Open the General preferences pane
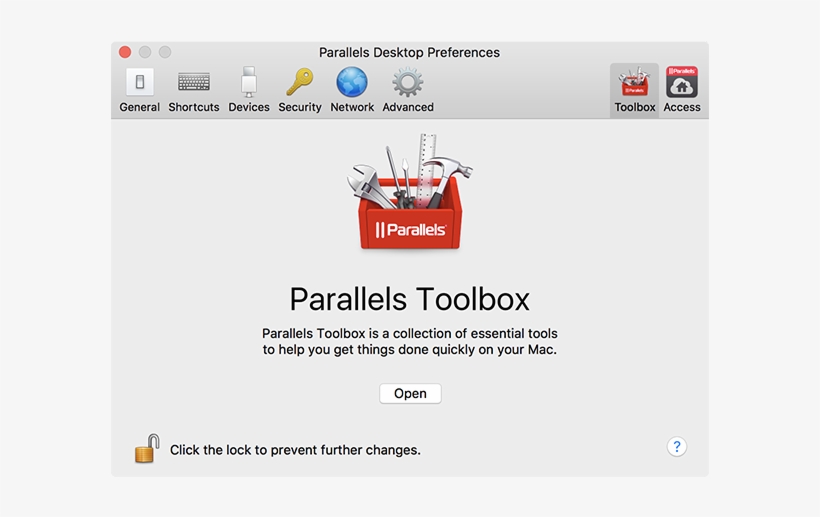 pos(140,90)
